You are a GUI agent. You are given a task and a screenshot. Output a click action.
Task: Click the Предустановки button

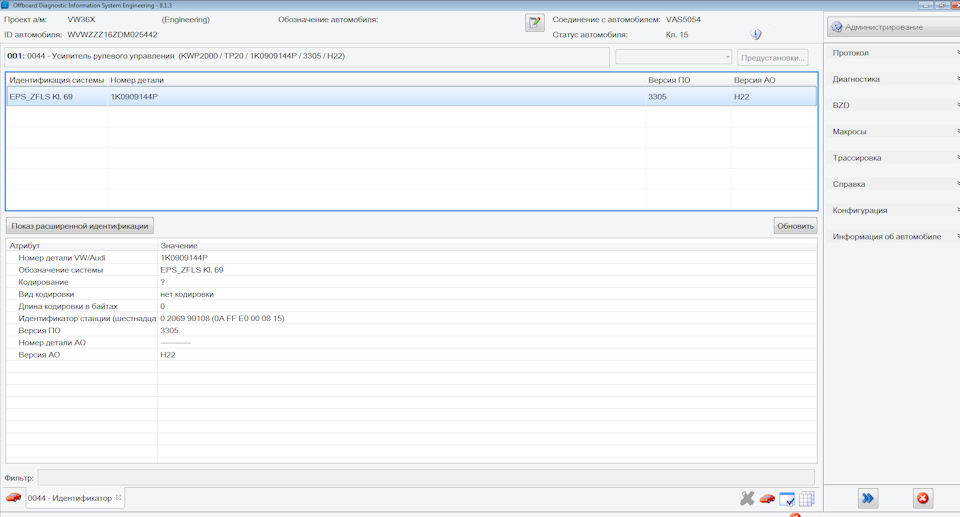[x=773, y=58]
